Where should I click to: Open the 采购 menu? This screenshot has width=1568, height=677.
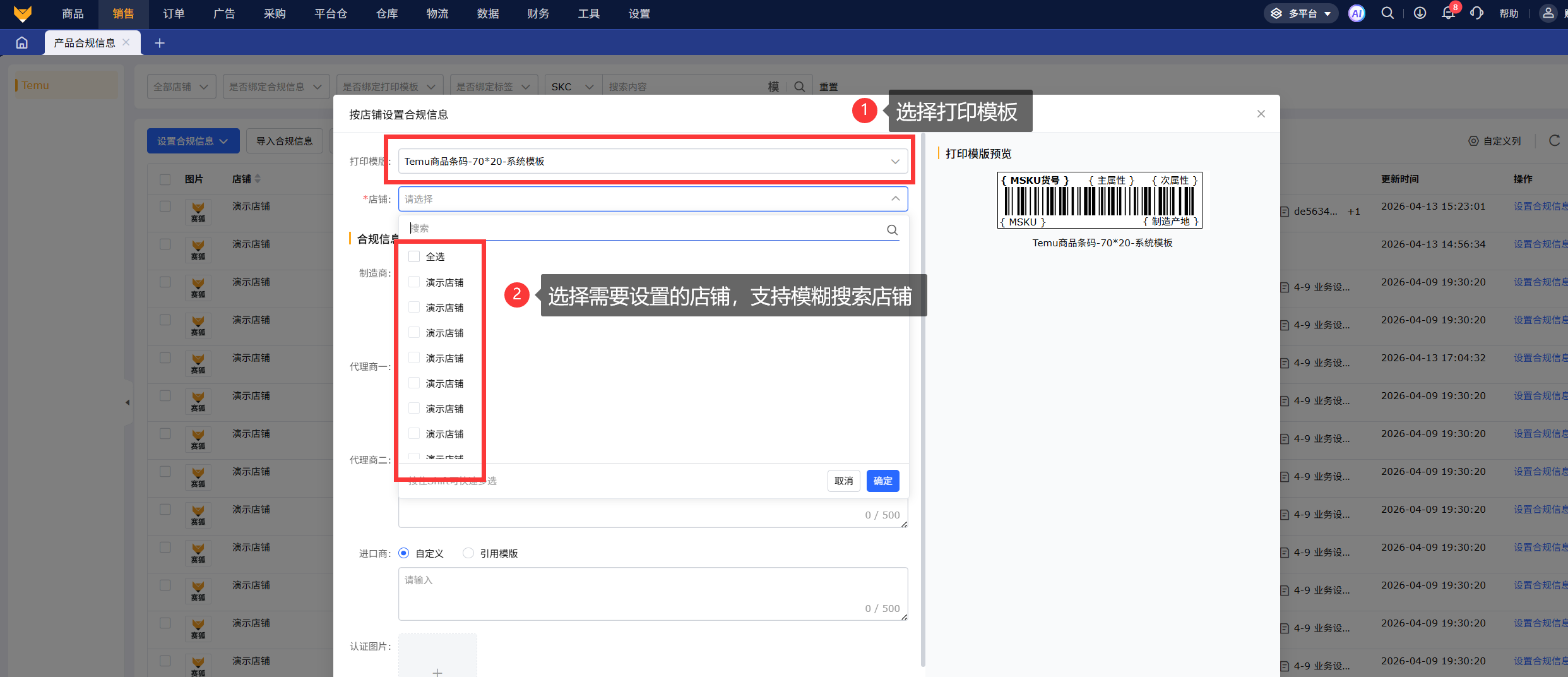(x=275, y=14)
